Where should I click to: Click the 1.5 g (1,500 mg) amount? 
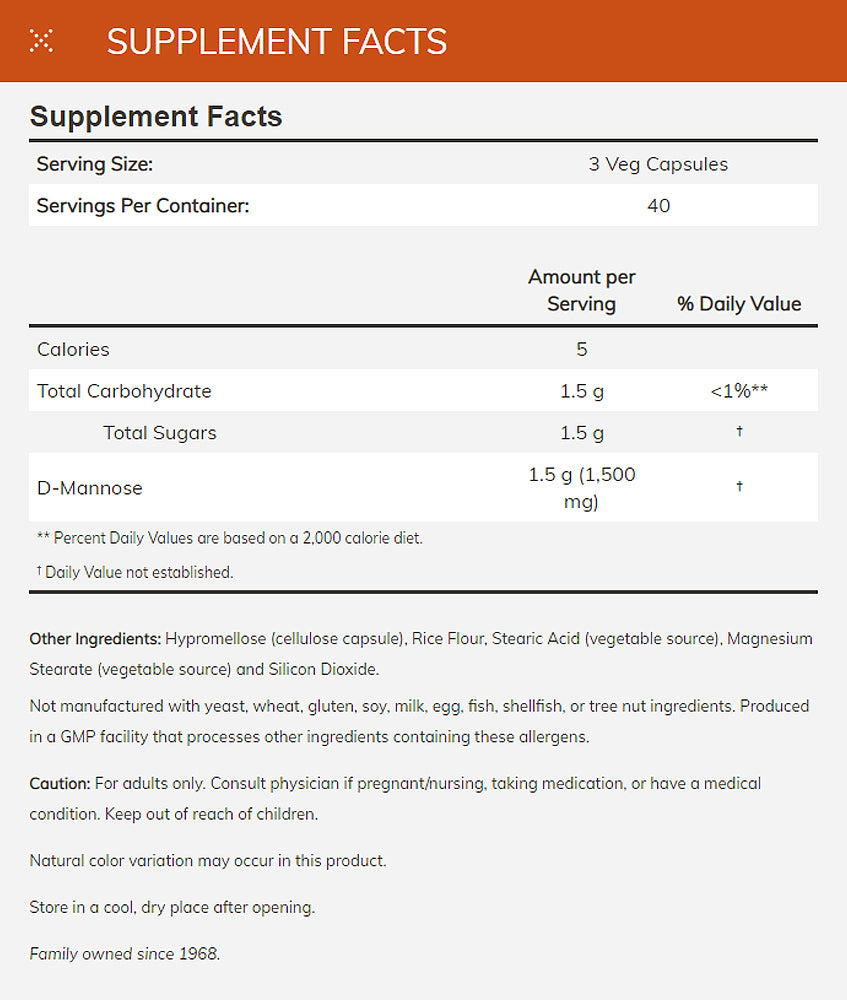[x=581, y=488]
